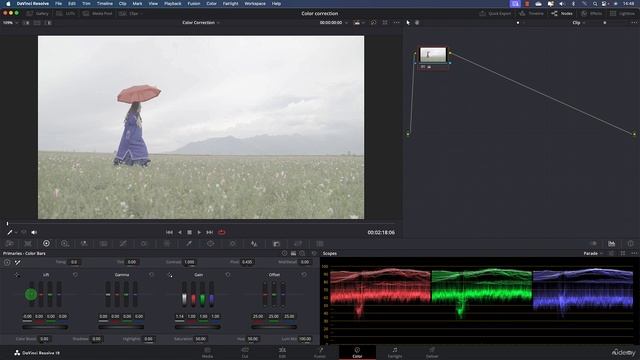Jump to the first frame
The height and width of the screenshot is (360, 640).
pos(169,232)
